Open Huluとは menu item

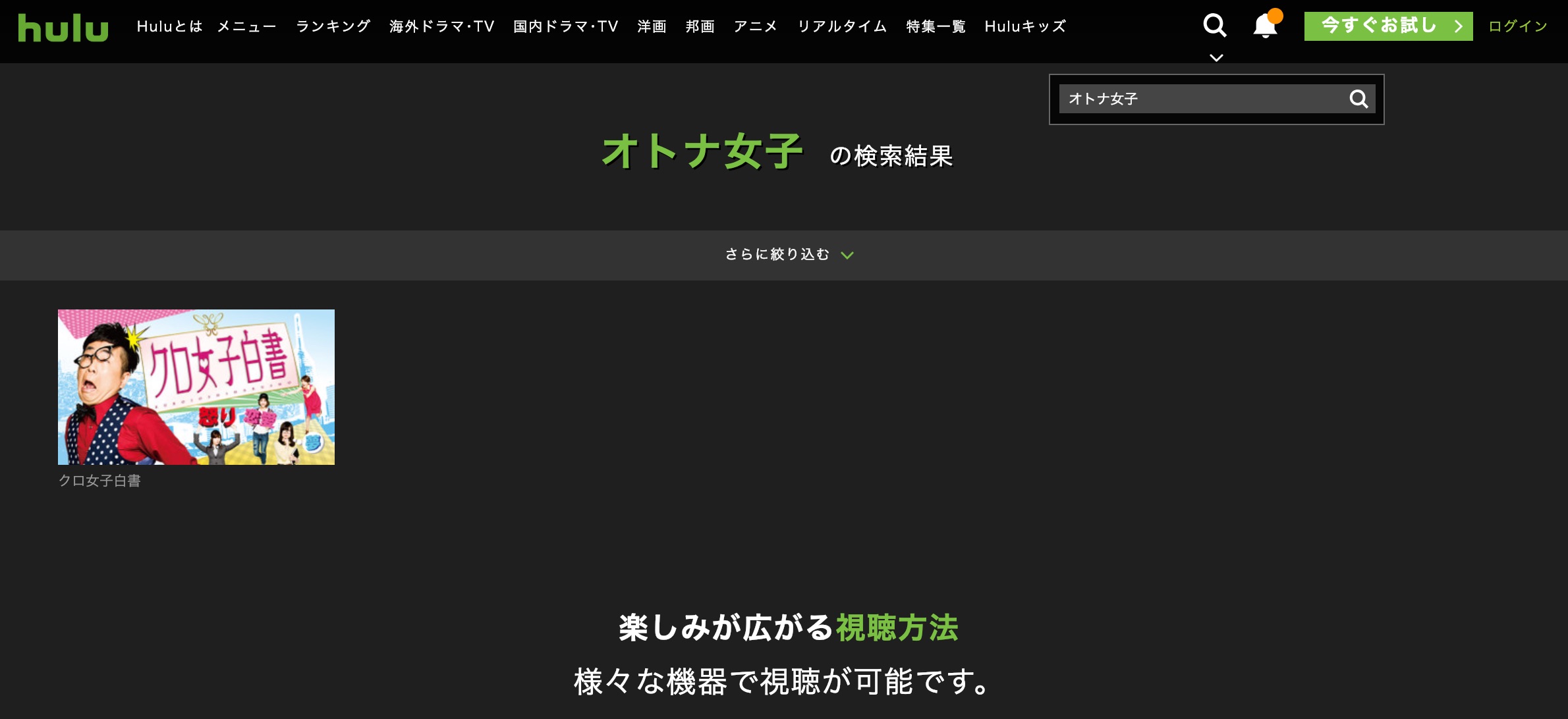pos(169,26)
